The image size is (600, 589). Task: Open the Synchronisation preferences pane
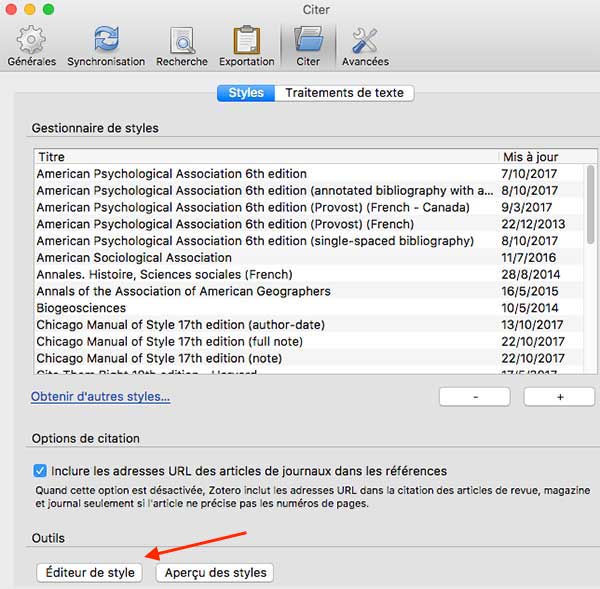(x=106, y=46)
